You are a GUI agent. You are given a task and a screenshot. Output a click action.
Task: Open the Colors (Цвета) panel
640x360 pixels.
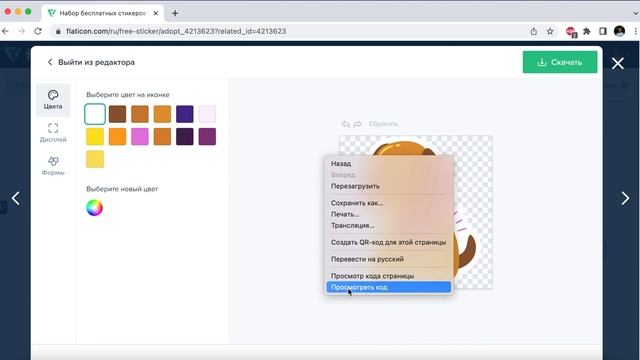53,100
